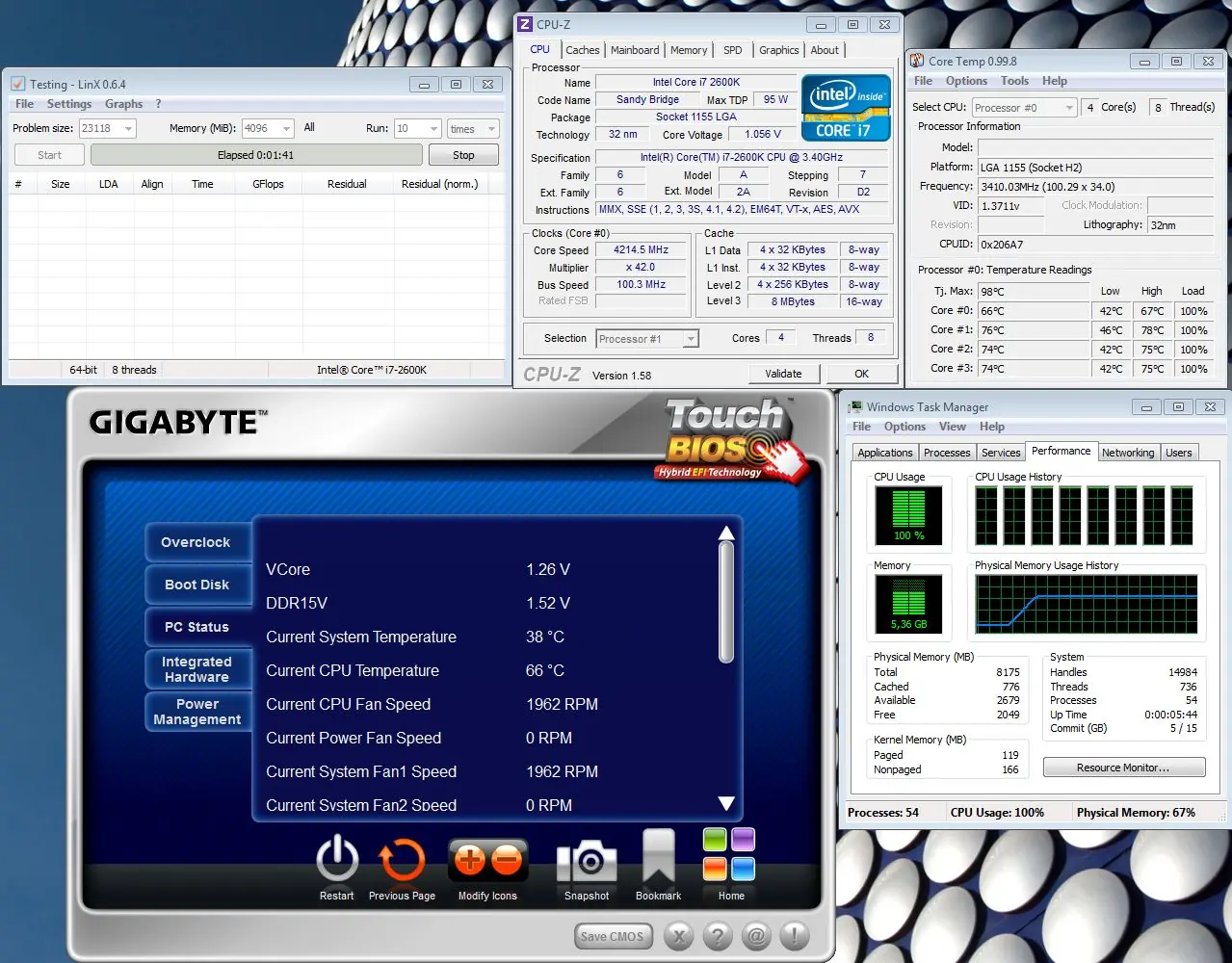Open Modify Icons plus-minus control
This screenshot has height=963, width=1232.
(487, 860)
